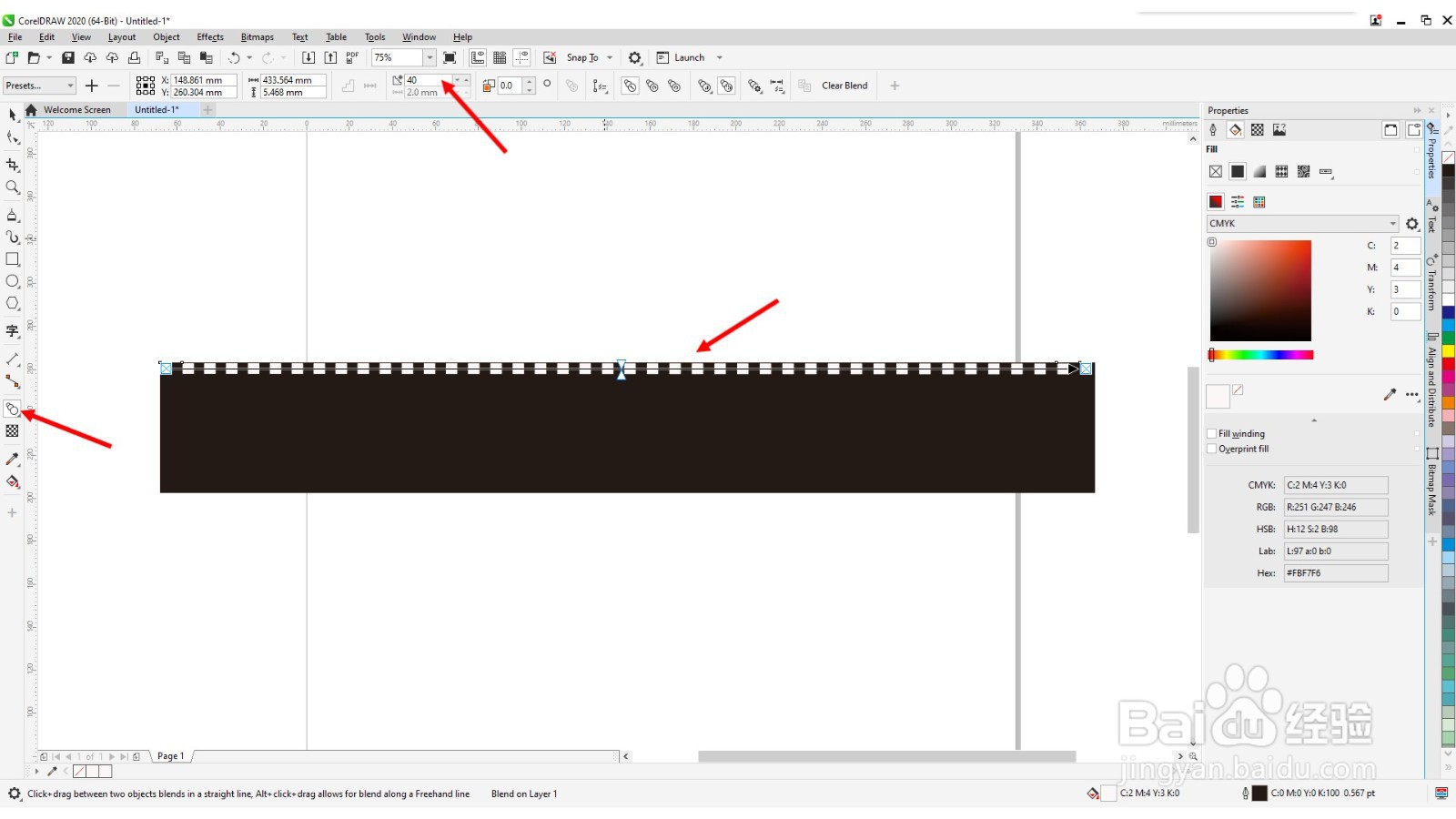Image resolution: width=1456 pixels, height=819 pixels.
Task: Click Add preset plus button
Action: (x=91, y=86)
